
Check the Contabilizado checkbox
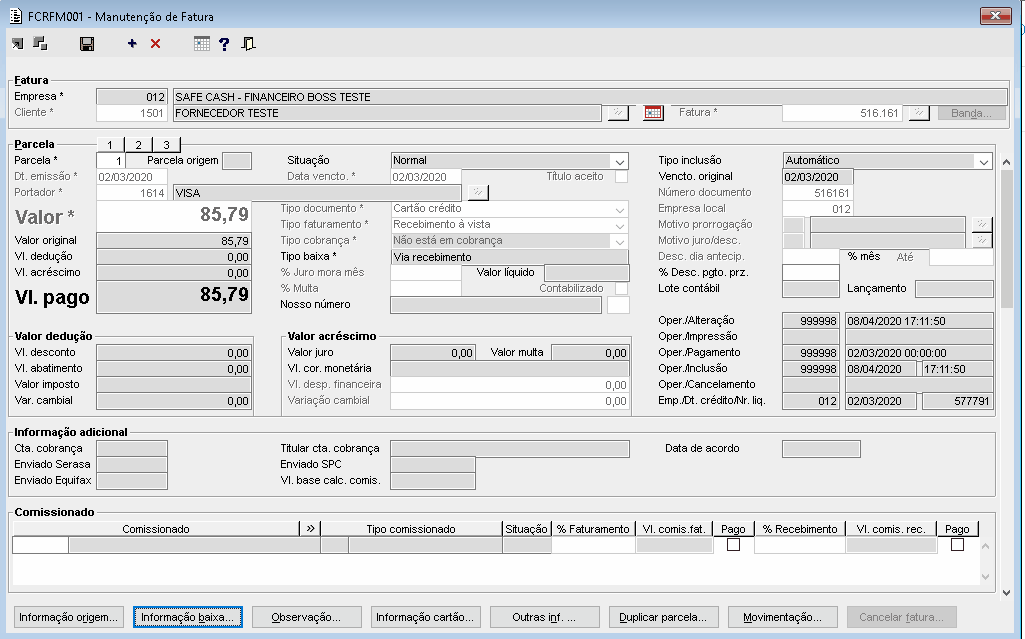tap(621, 289)
